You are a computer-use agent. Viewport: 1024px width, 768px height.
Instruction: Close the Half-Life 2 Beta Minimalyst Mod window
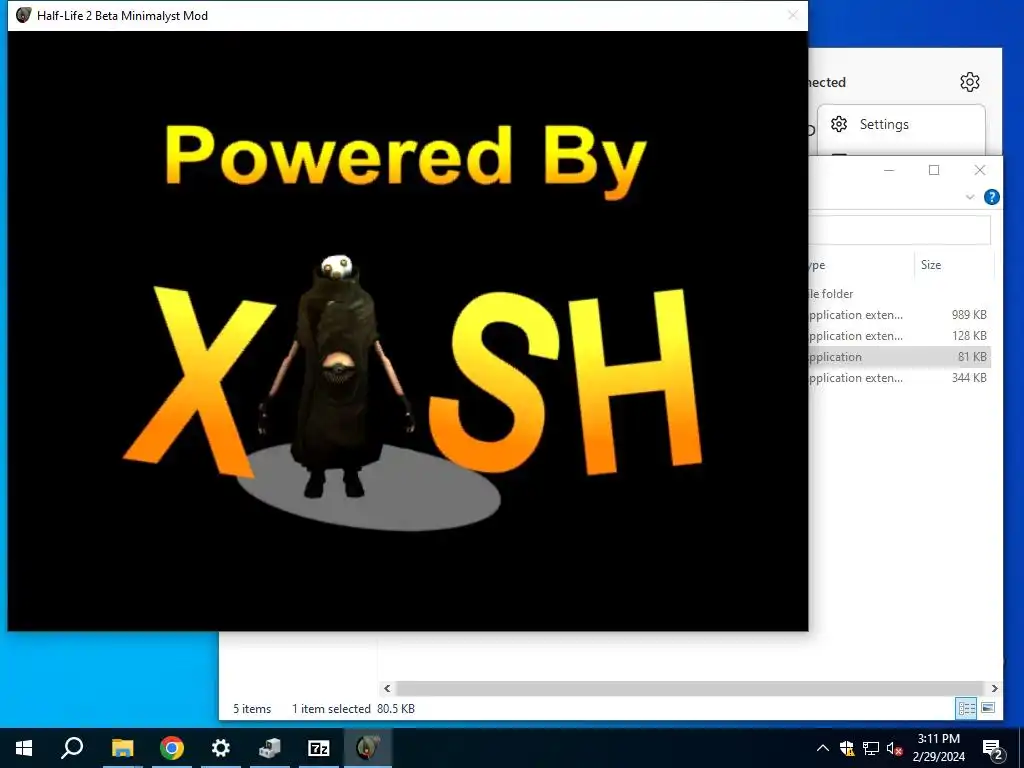click(793, 15)
